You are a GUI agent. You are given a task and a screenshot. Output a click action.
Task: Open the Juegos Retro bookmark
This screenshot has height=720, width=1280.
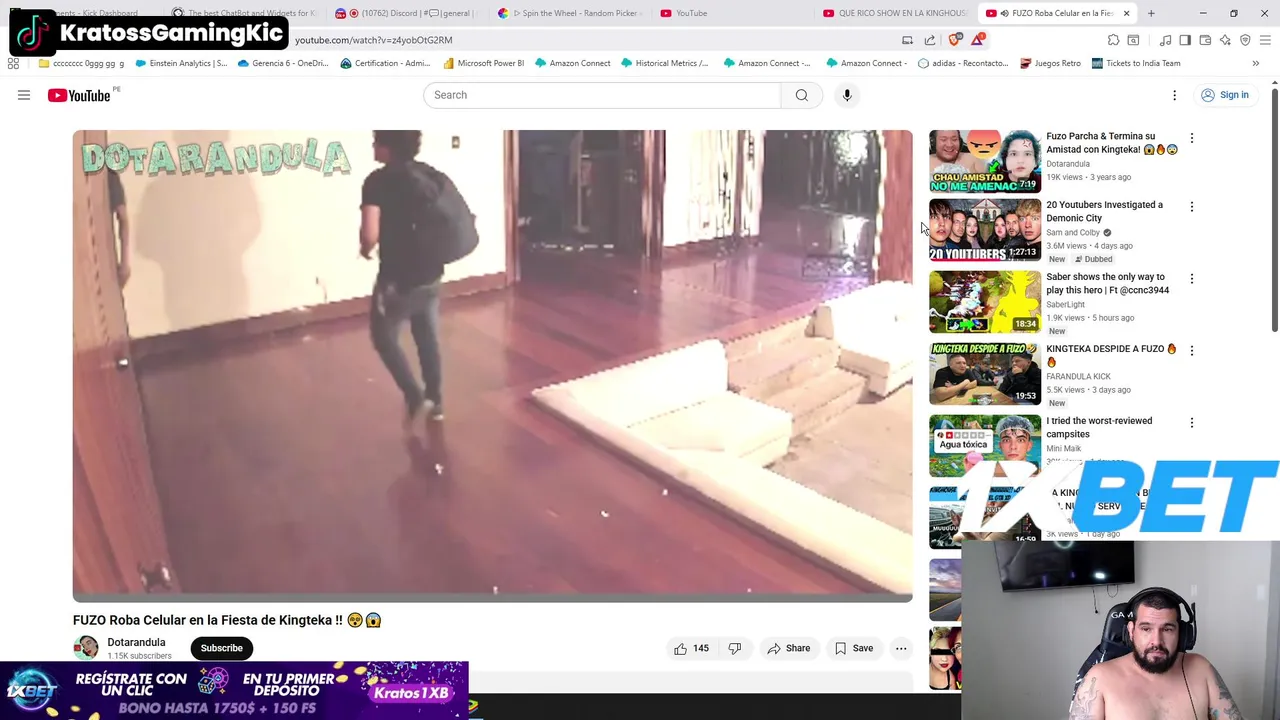(1050, 63)
